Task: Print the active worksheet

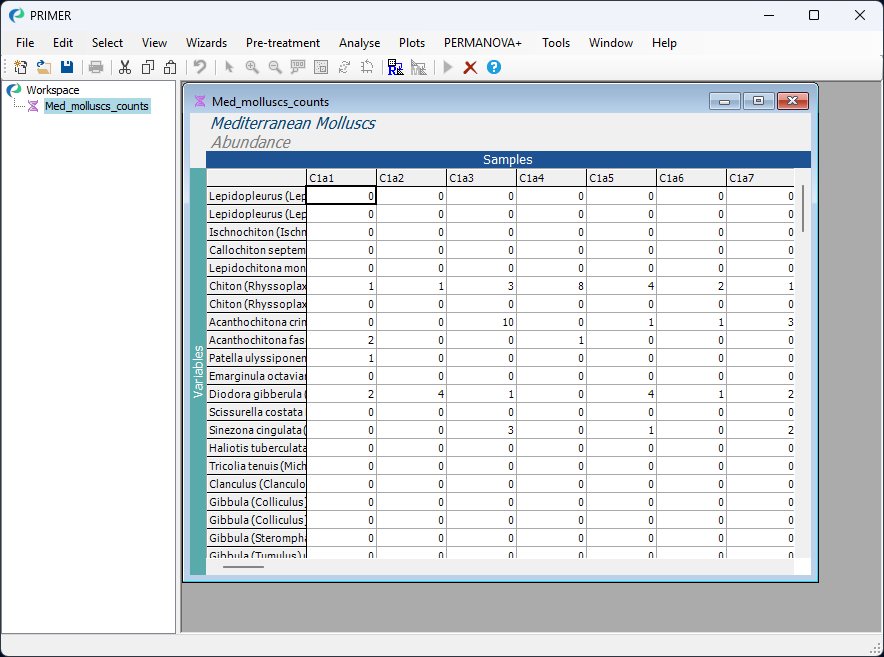Action: pos(96,67)
